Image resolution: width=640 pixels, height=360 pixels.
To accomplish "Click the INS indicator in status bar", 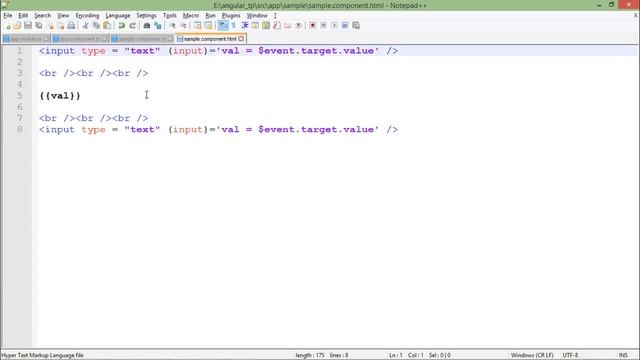I will coord(623,355).
